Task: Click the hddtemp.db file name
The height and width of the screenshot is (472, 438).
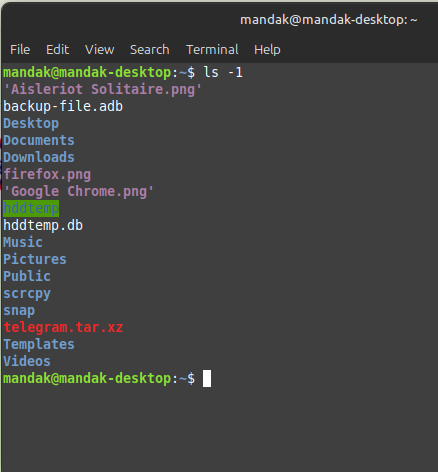Action: click(43, 226)
